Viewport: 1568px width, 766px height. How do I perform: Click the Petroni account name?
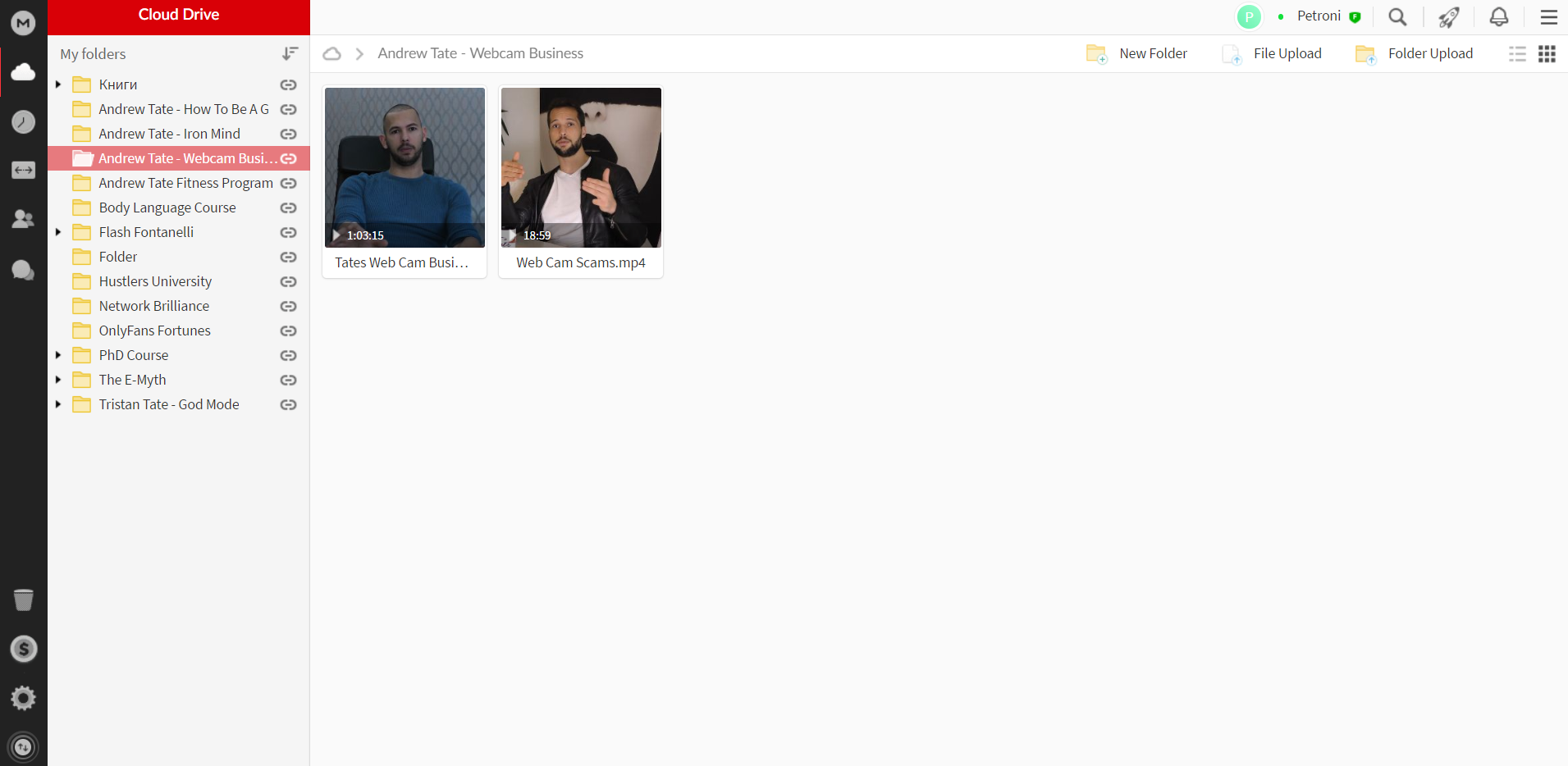click(1319, 16)
